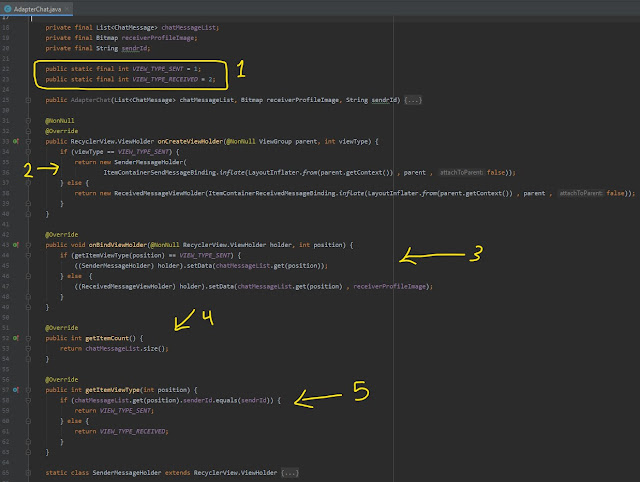Expand the folded AdapterChat constructor body
This screenshot has width=640, height=482.
pyautogui.click(x=413, y=100)
